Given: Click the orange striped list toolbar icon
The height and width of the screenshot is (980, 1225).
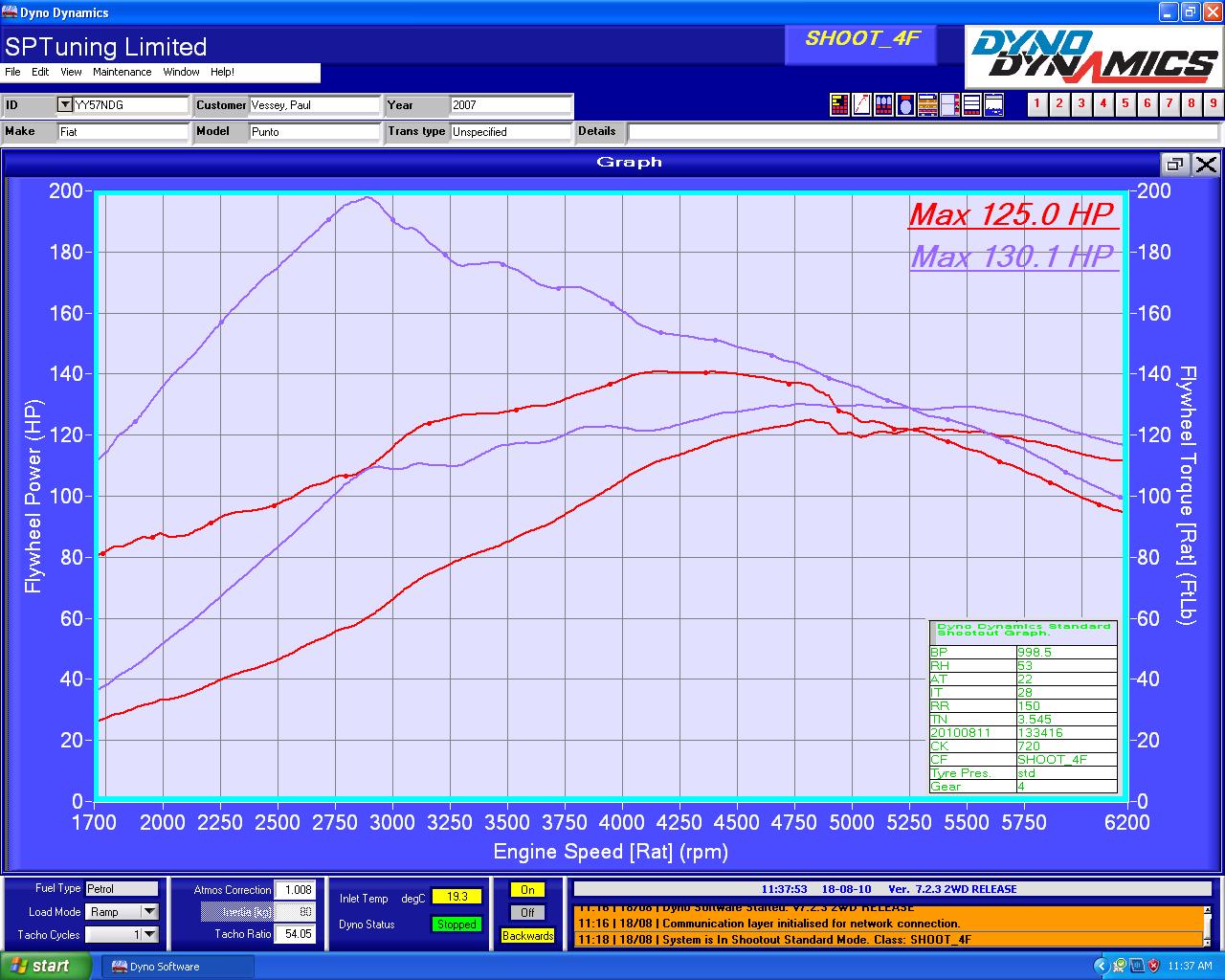Looking at the screenshot, I should coord(927,105).
